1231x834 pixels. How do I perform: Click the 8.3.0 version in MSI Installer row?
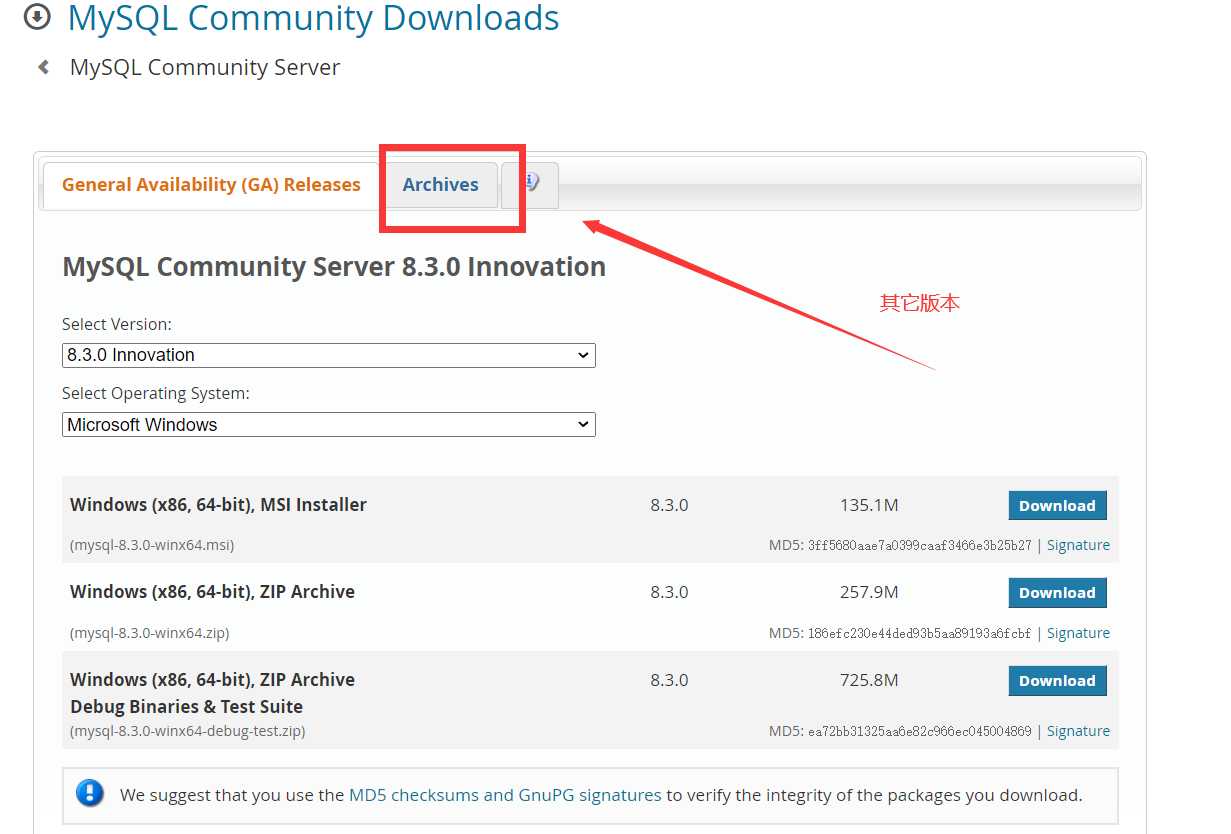pos(669,505)
